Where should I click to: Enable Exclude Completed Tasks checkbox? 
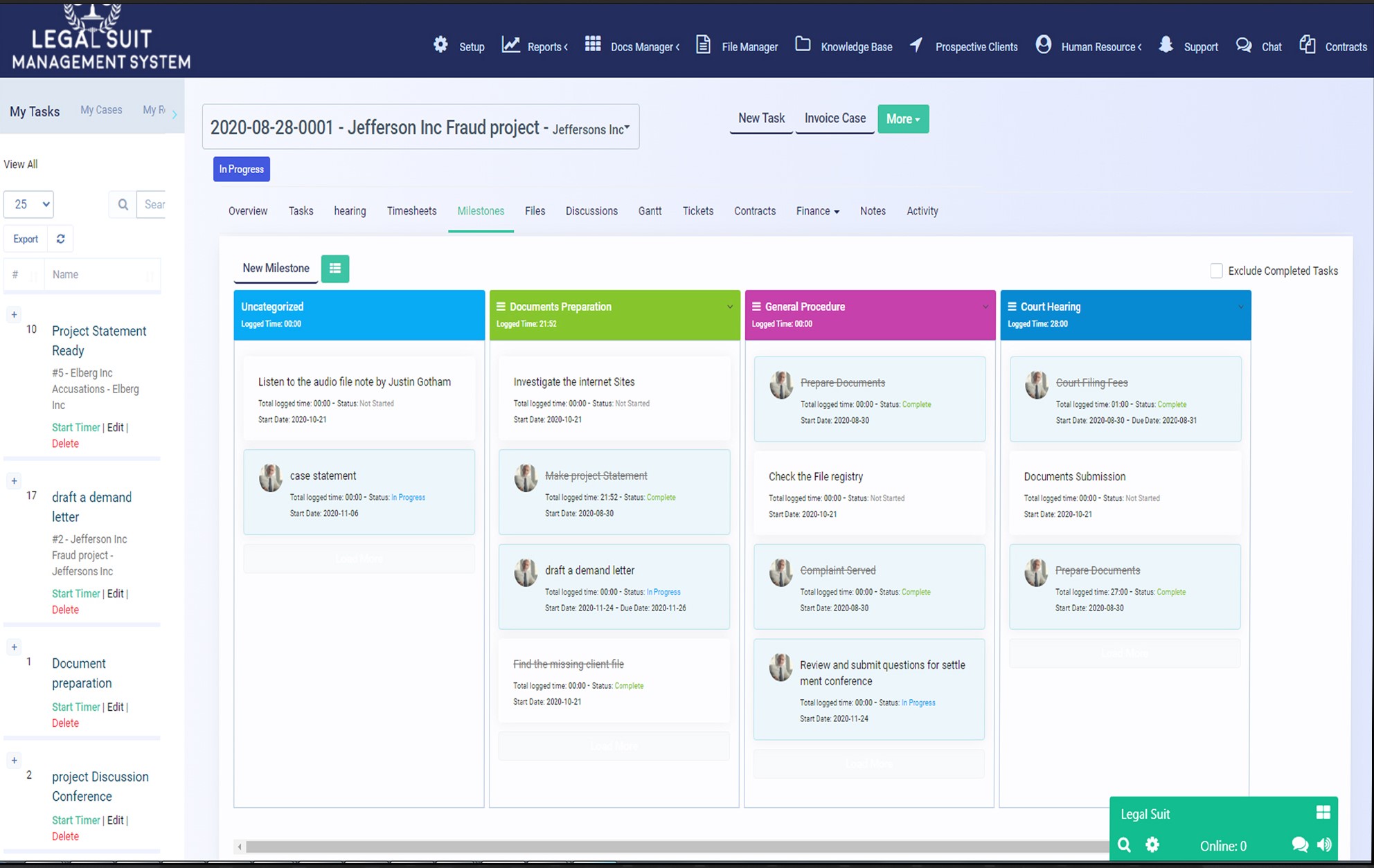[x=1216, y=271]
